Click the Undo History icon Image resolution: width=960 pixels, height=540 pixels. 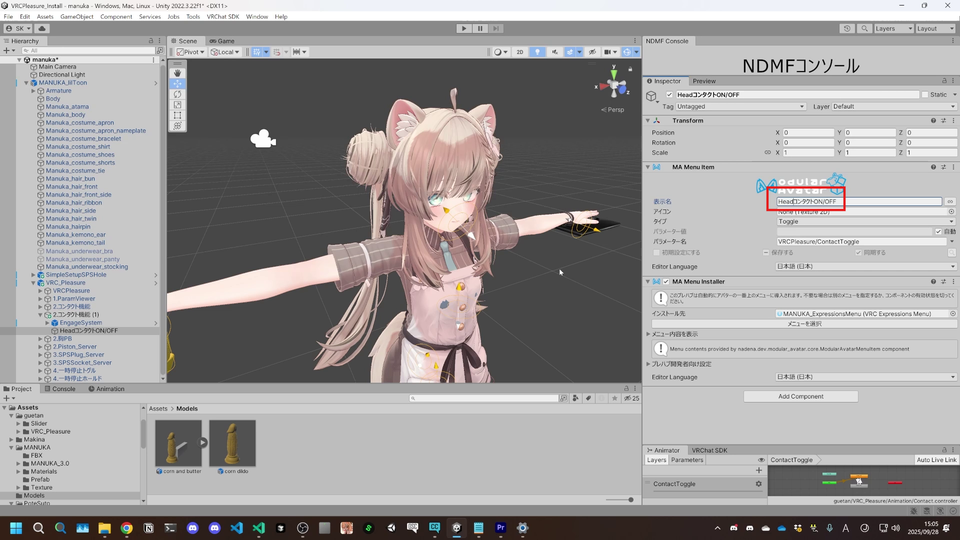click(847, 29)
